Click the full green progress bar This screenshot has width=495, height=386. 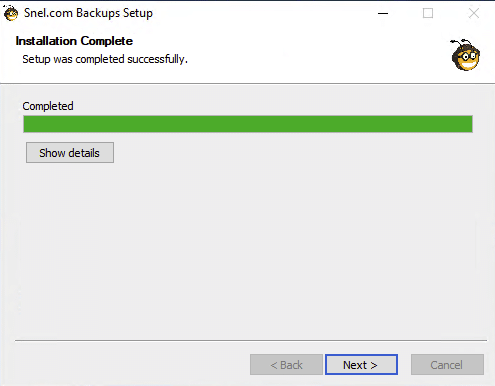click(248, 124)
